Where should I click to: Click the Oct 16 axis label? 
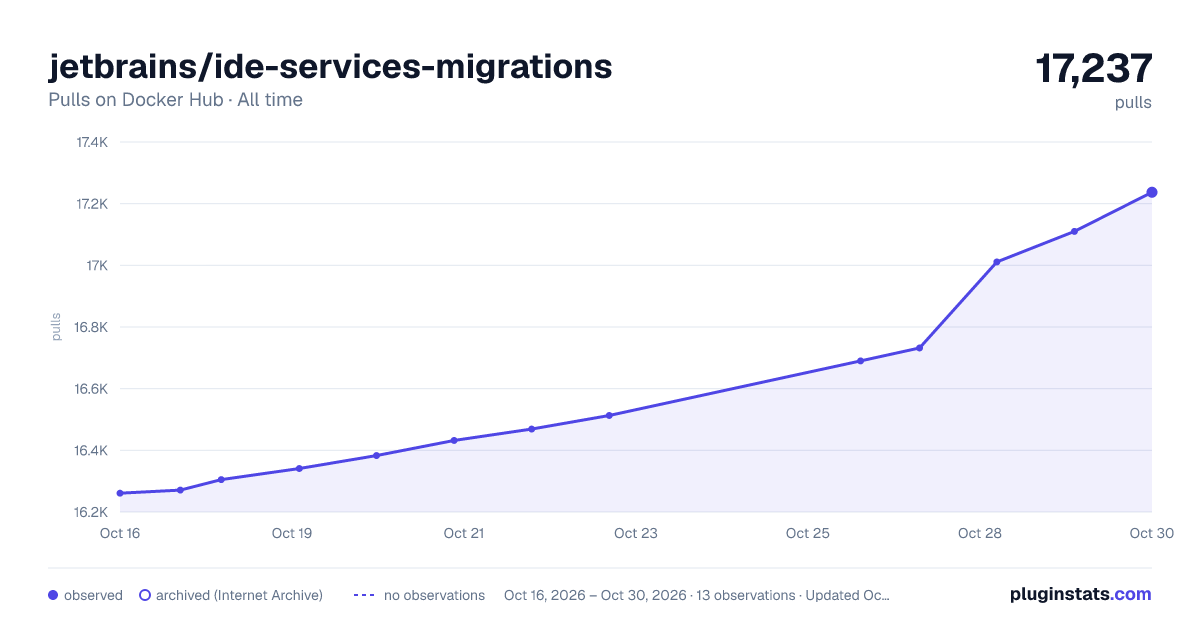tap(120, 533)
